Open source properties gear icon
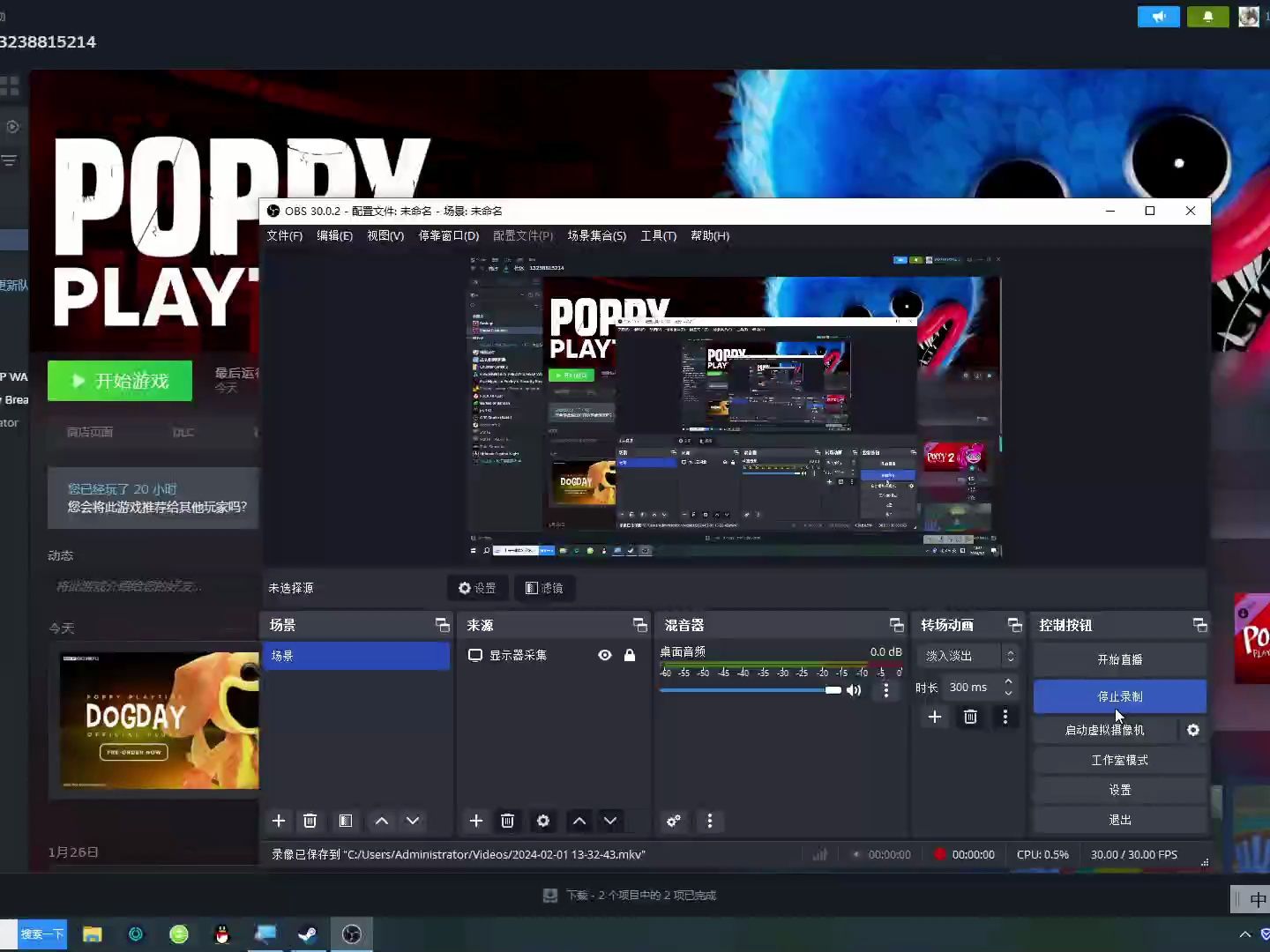The width and height of the screenshot is (1270, 952). tap(543, 821)
